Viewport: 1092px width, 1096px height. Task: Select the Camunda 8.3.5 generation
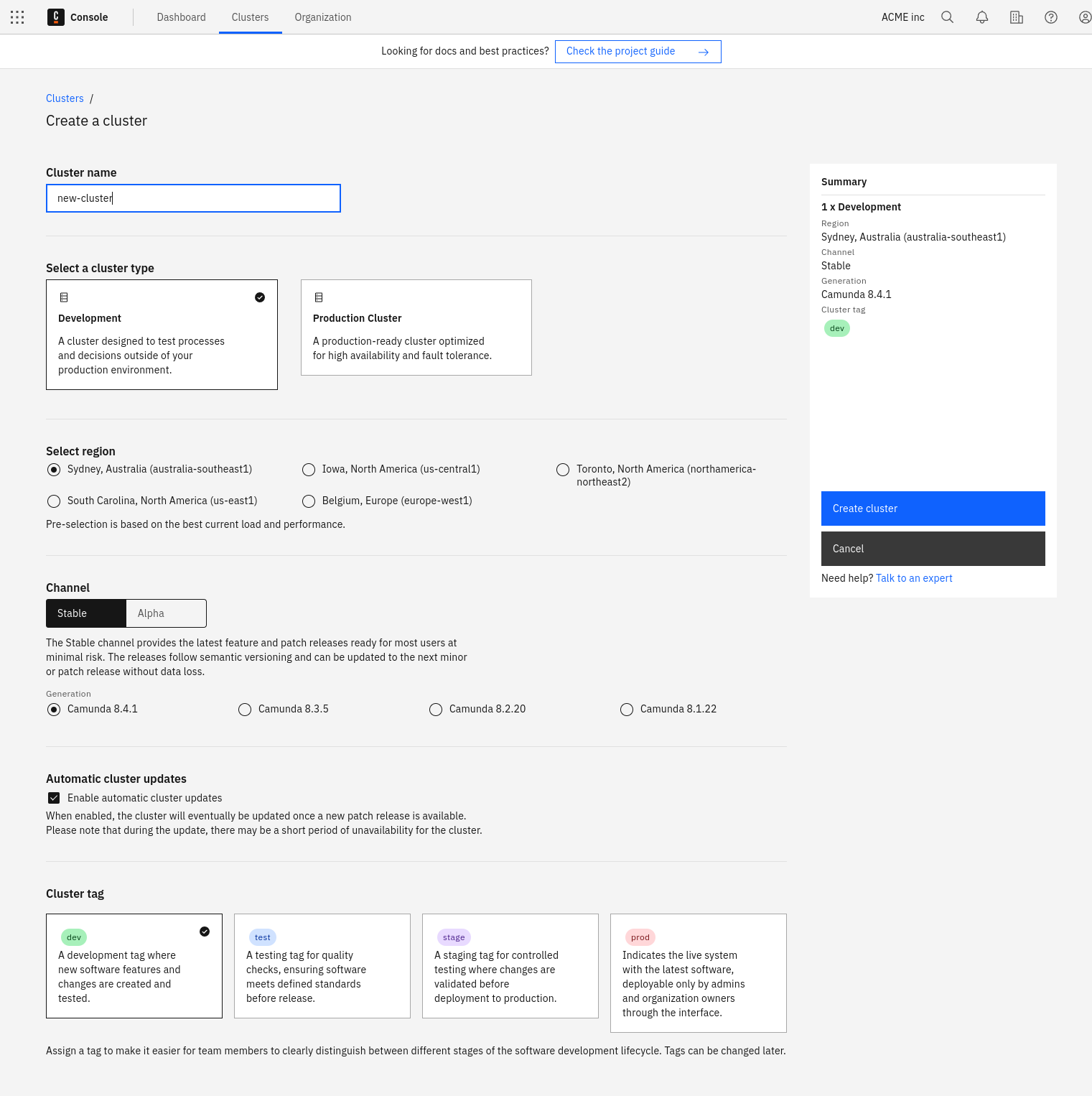(x=245, y=709)
